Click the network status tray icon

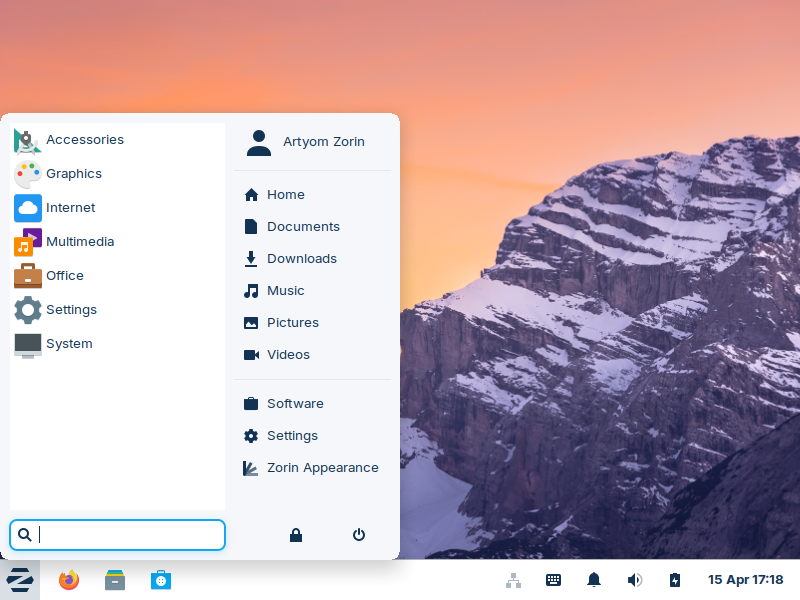[513, 580]
